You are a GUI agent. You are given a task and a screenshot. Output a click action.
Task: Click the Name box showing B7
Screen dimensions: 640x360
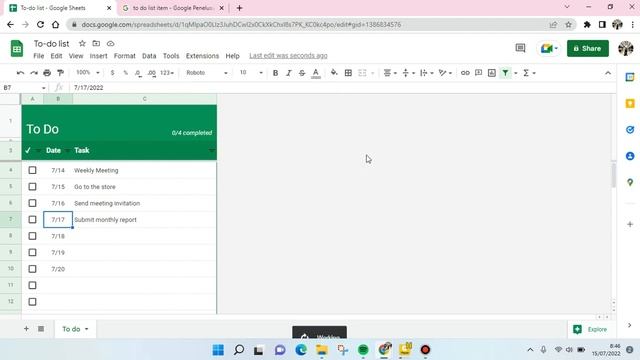(24, 87)
